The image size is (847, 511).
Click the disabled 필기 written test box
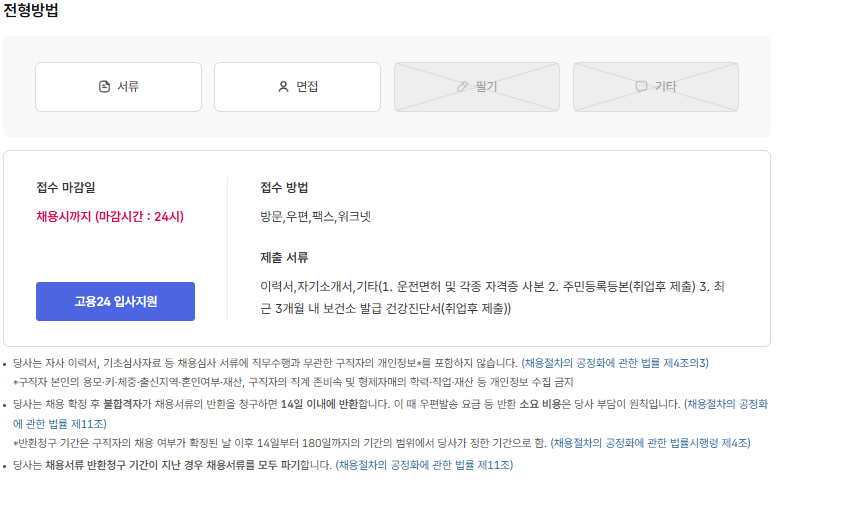[x=476, y=87]
